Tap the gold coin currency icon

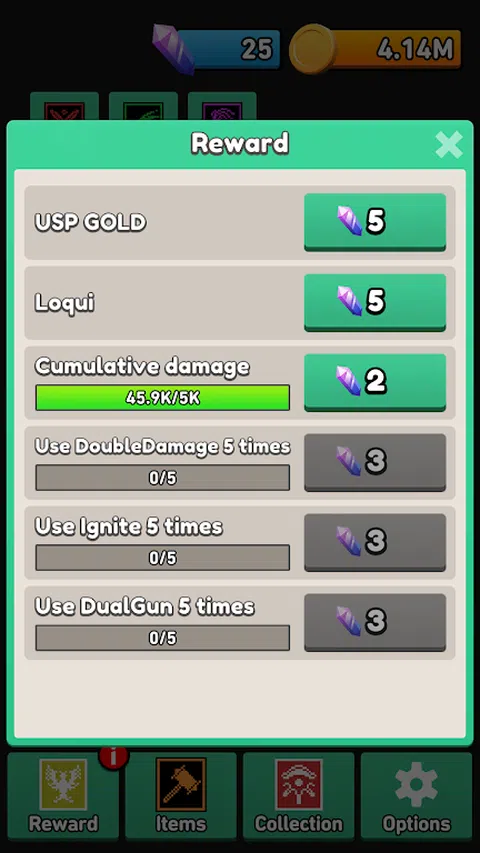312,51
